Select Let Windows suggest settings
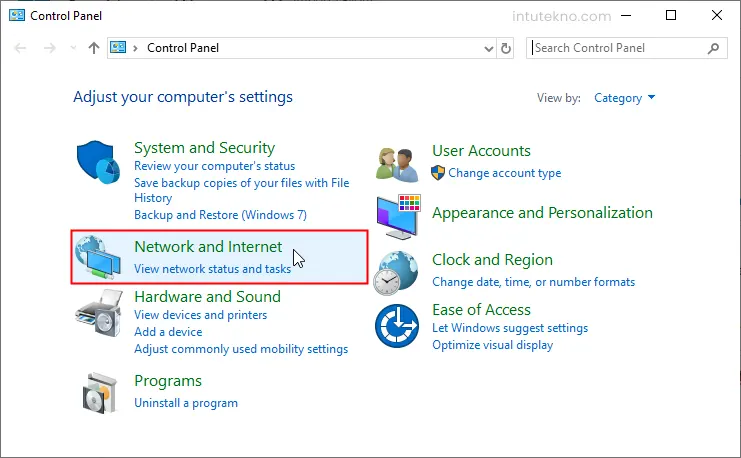The image size is (741, 458). pyautogui.click(x=510, y=328)
